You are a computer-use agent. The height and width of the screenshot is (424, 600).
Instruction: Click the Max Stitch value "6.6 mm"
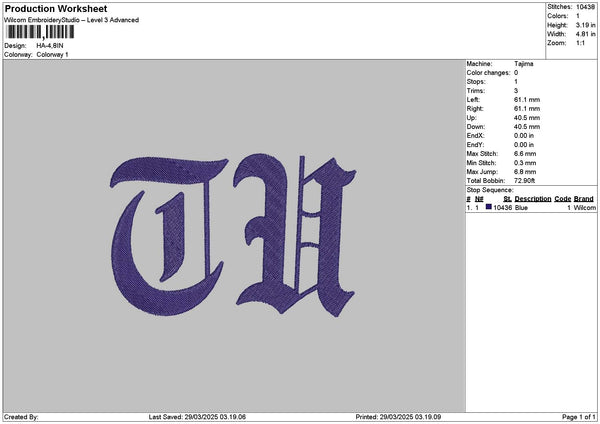525,153
